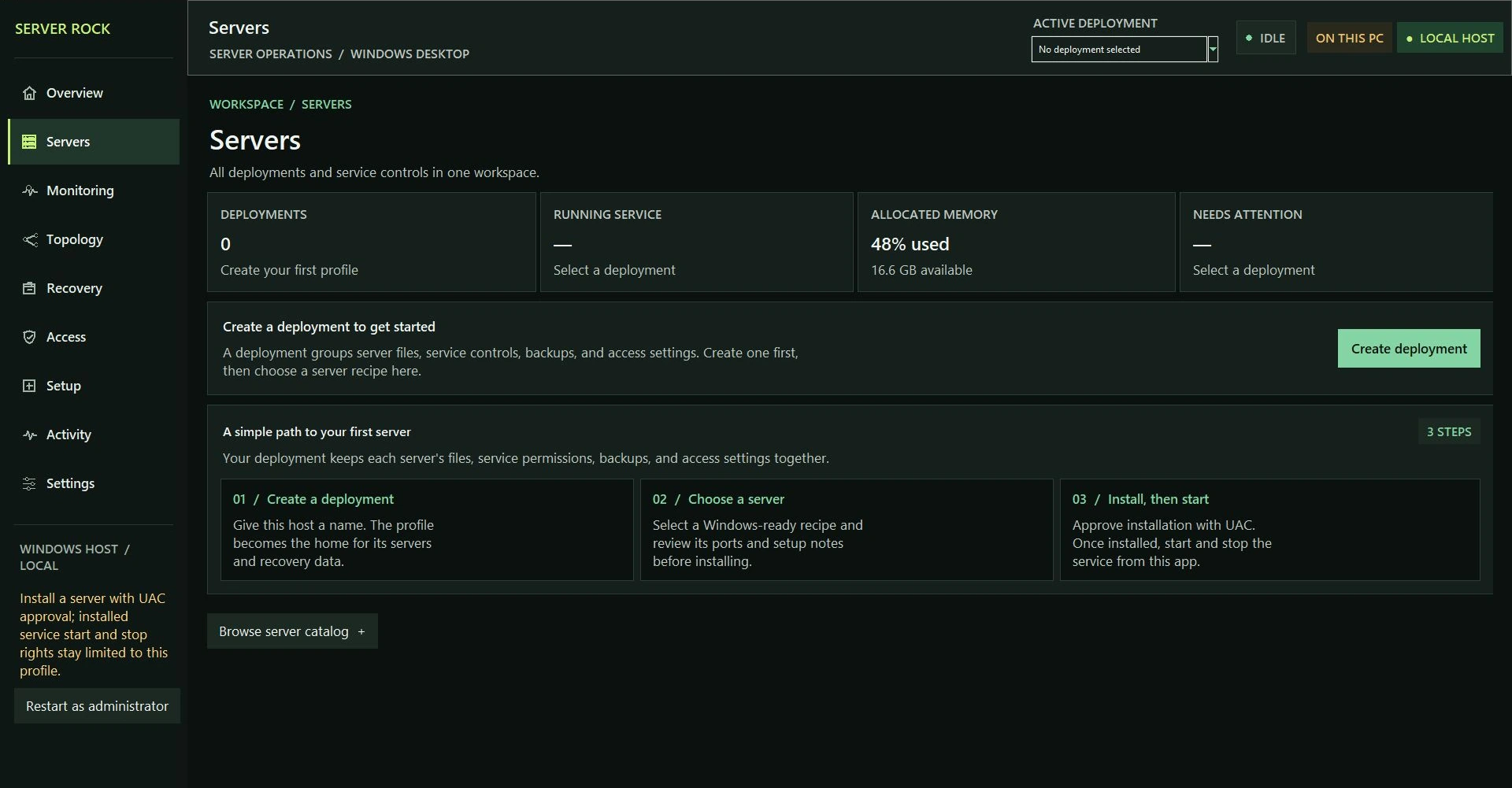The height and width of the screenshot is (788, 1512).
Task: Click the Servers rack icon in sidebar
Action: [x=29, y=142]
